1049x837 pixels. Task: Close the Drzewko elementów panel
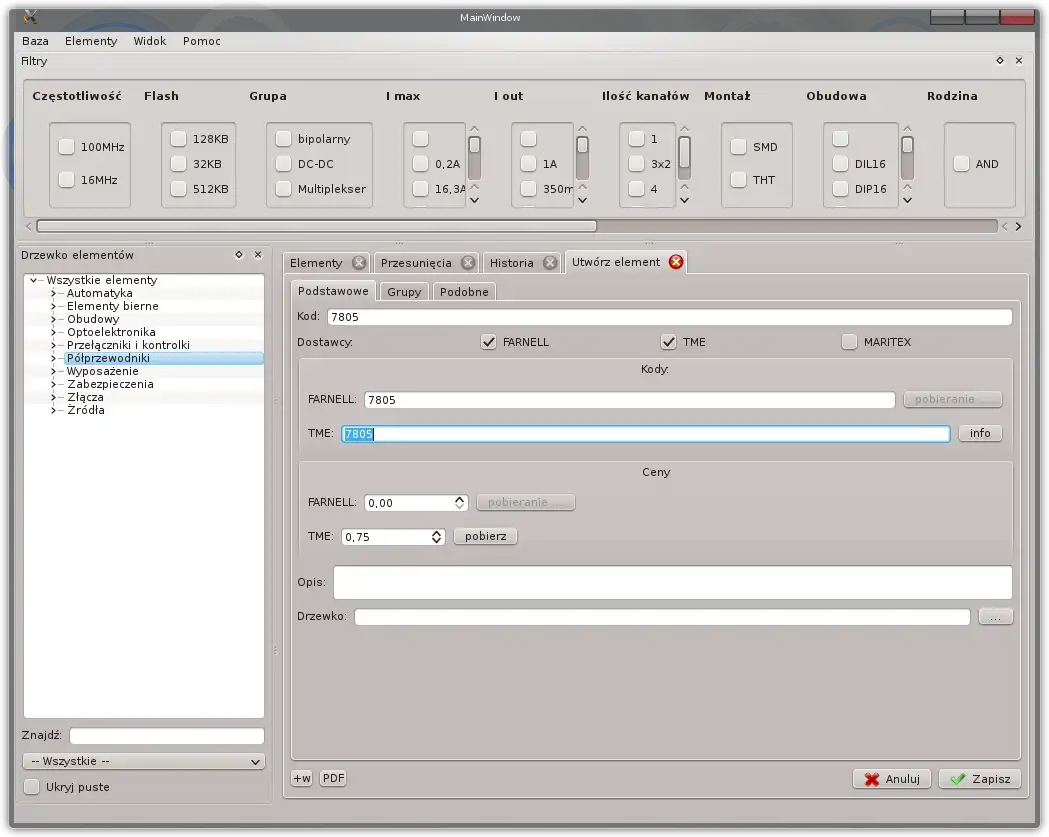258,255
